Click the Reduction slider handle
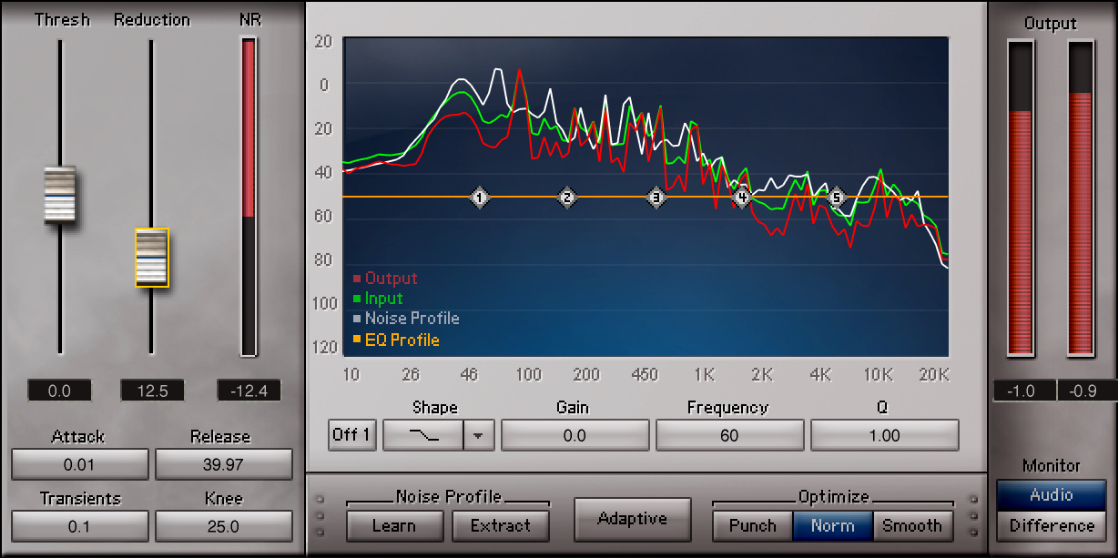 click(152, 257)
